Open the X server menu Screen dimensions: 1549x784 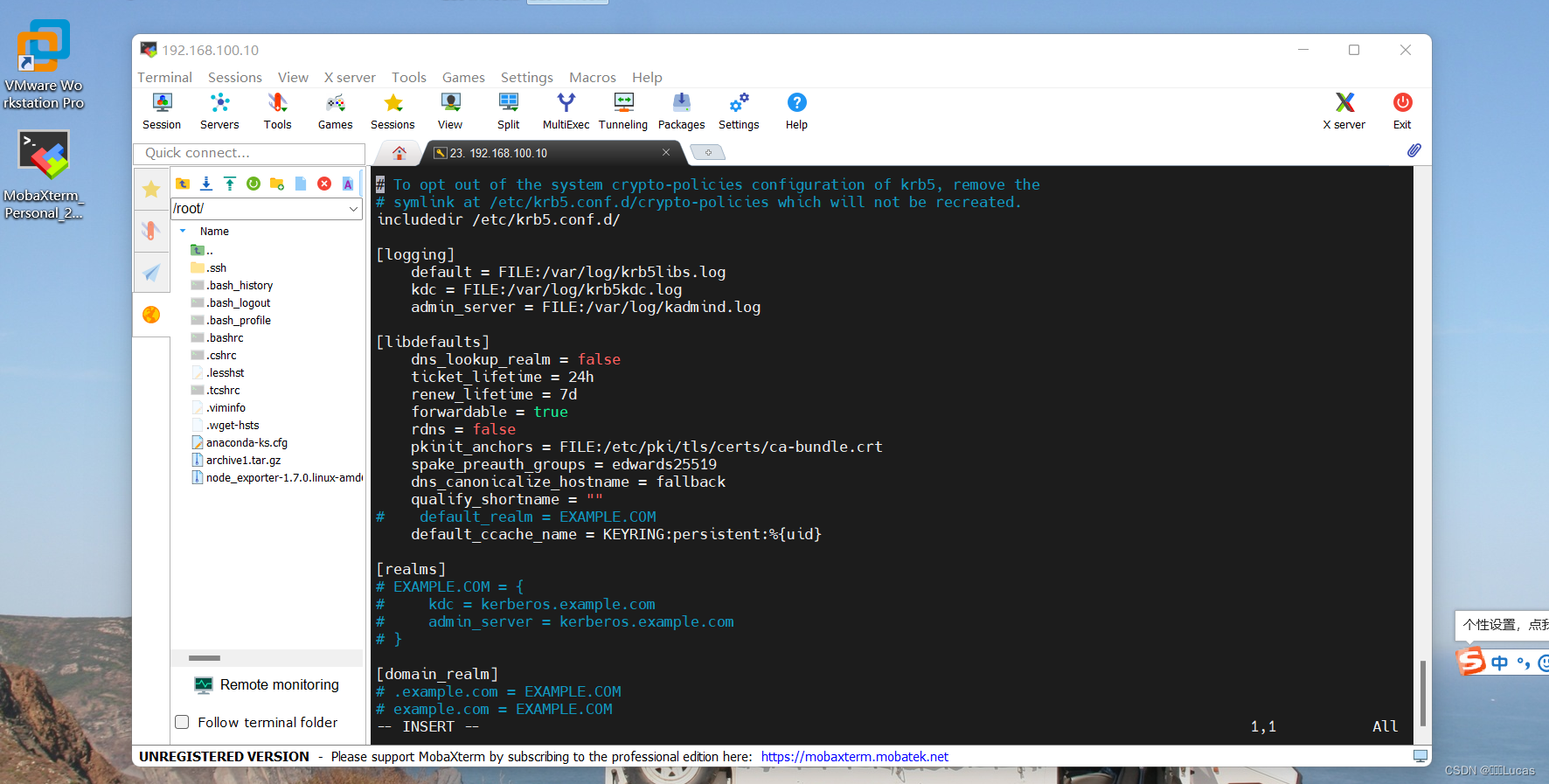click(x=350, y=77)
